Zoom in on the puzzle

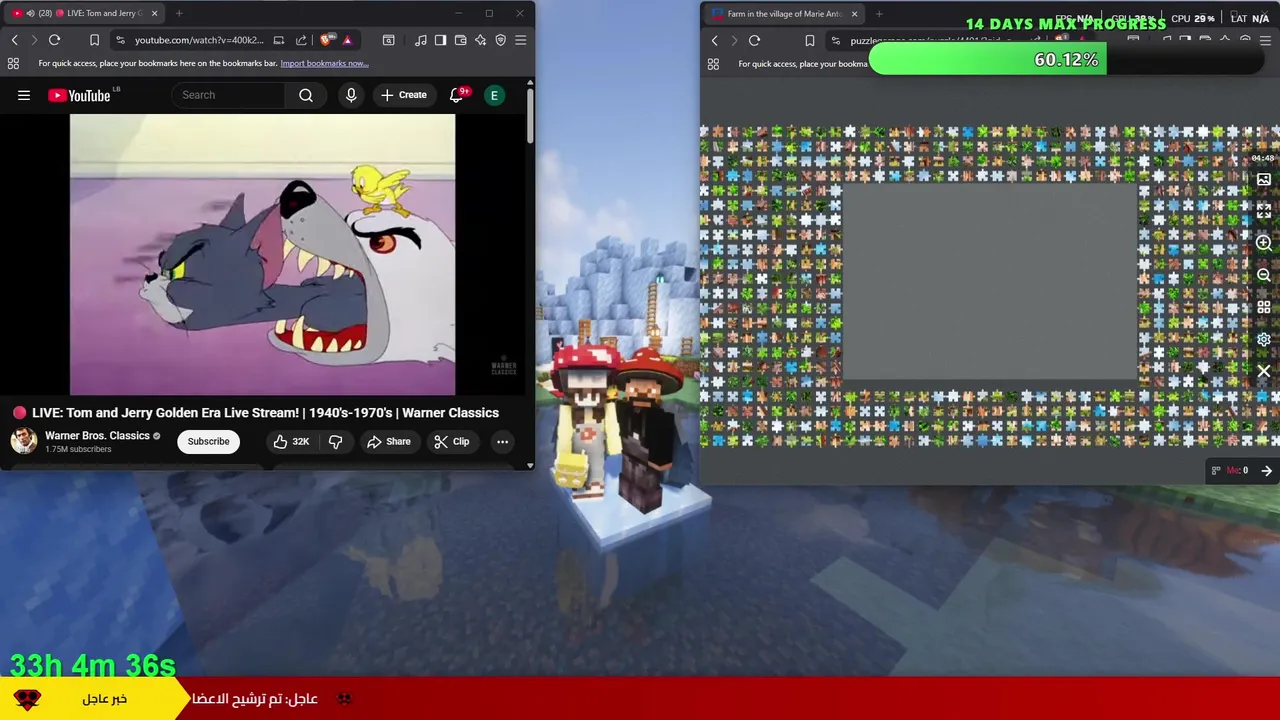(x=1264, y=243)
